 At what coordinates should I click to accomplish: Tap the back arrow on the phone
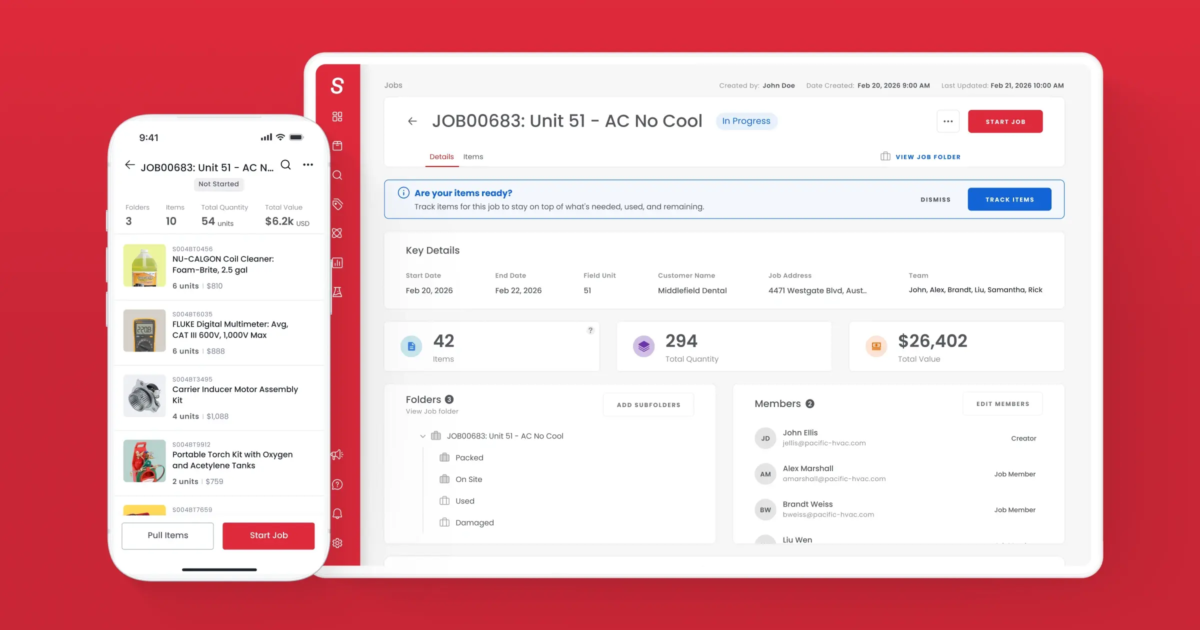coord(129,165)
